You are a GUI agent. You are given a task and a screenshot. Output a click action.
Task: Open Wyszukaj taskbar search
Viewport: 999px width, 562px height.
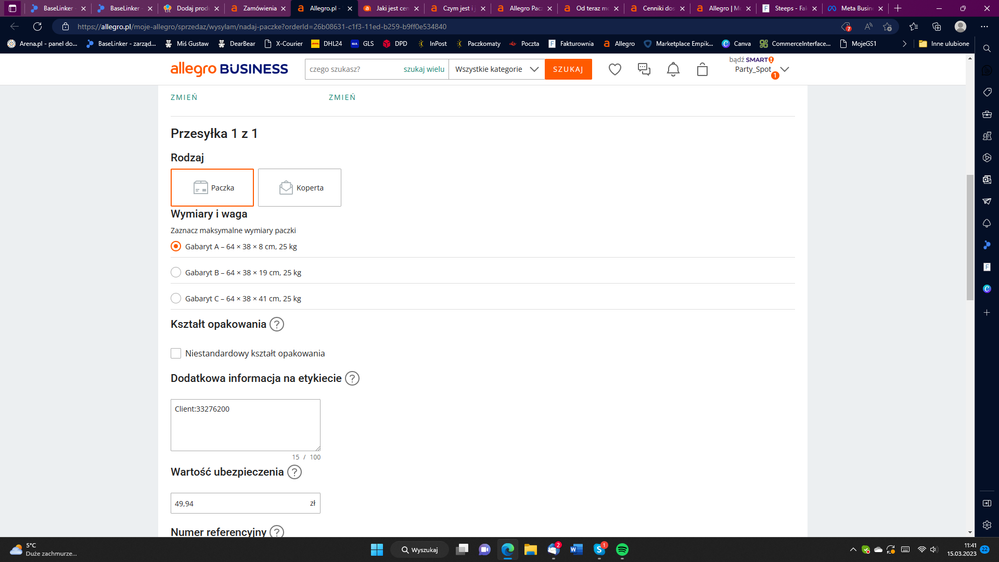coord(420,549)
